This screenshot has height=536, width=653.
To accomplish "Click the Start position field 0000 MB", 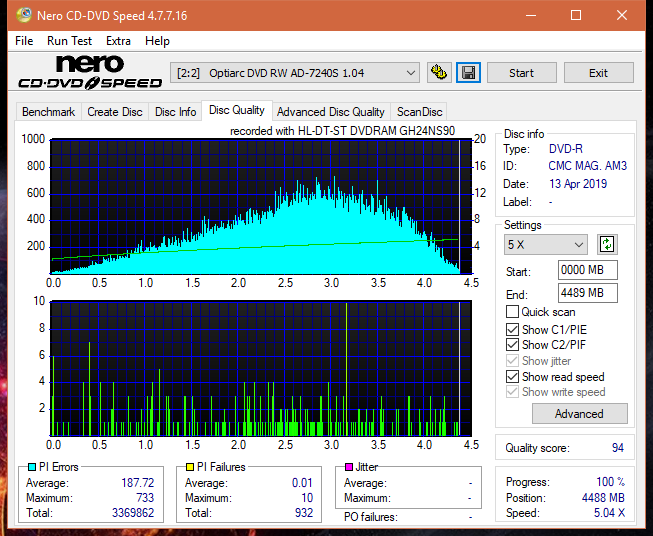I will (587, 270).
